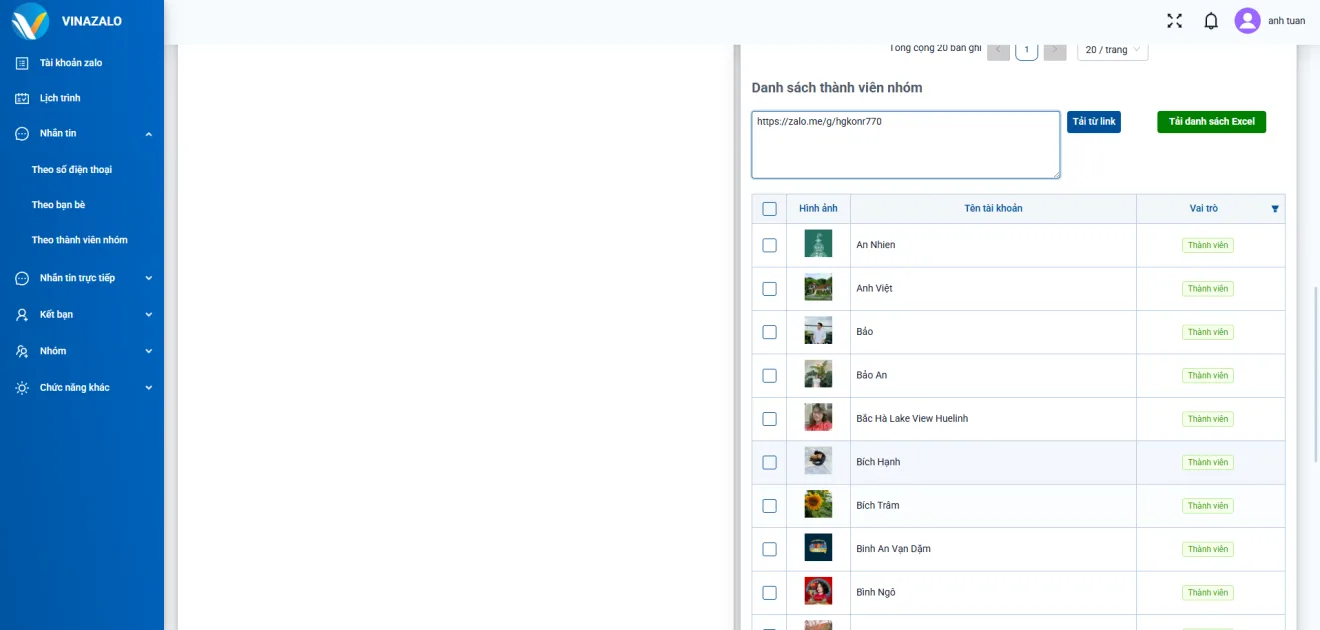Image resolution: width=1320 pixels, height=630 pixels.
Task: Click the fullscreen toggle icon in header
Action: (1174, 21)
